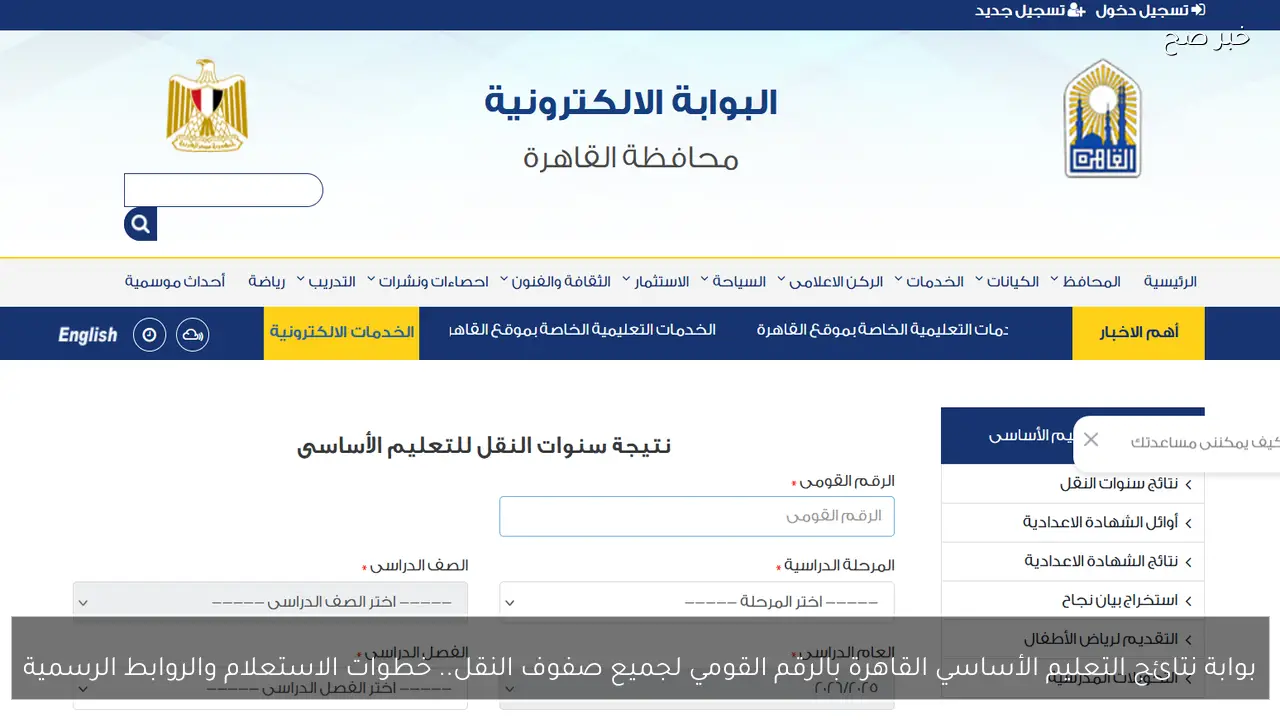Viewport: 1280px width, 720px height.
Task: Open the اختر المرحلة dropdown
Action: pyautogui.click(x=697, y=601)
